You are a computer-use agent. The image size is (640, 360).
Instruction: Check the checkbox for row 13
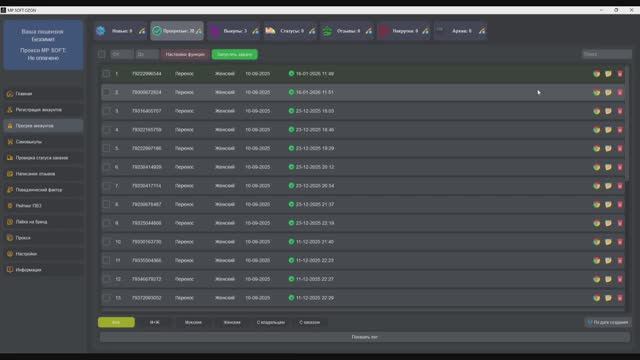coord(106,298)
